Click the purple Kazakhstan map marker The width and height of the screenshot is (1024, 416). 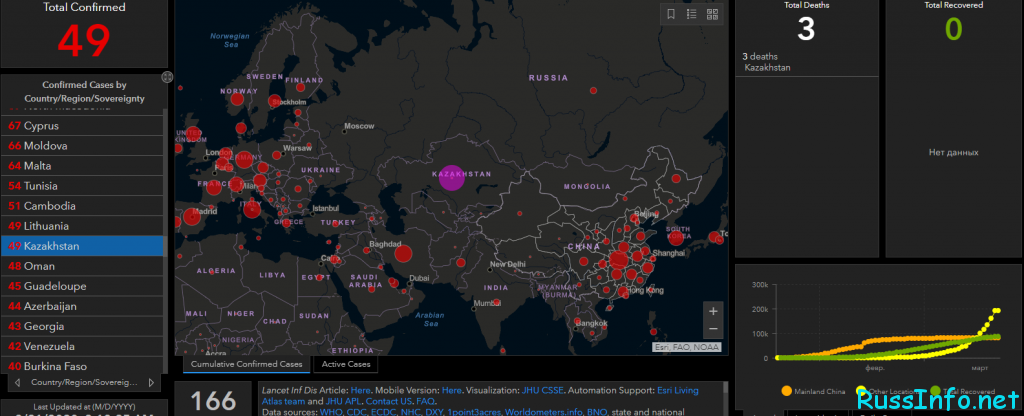pos(452,177)
